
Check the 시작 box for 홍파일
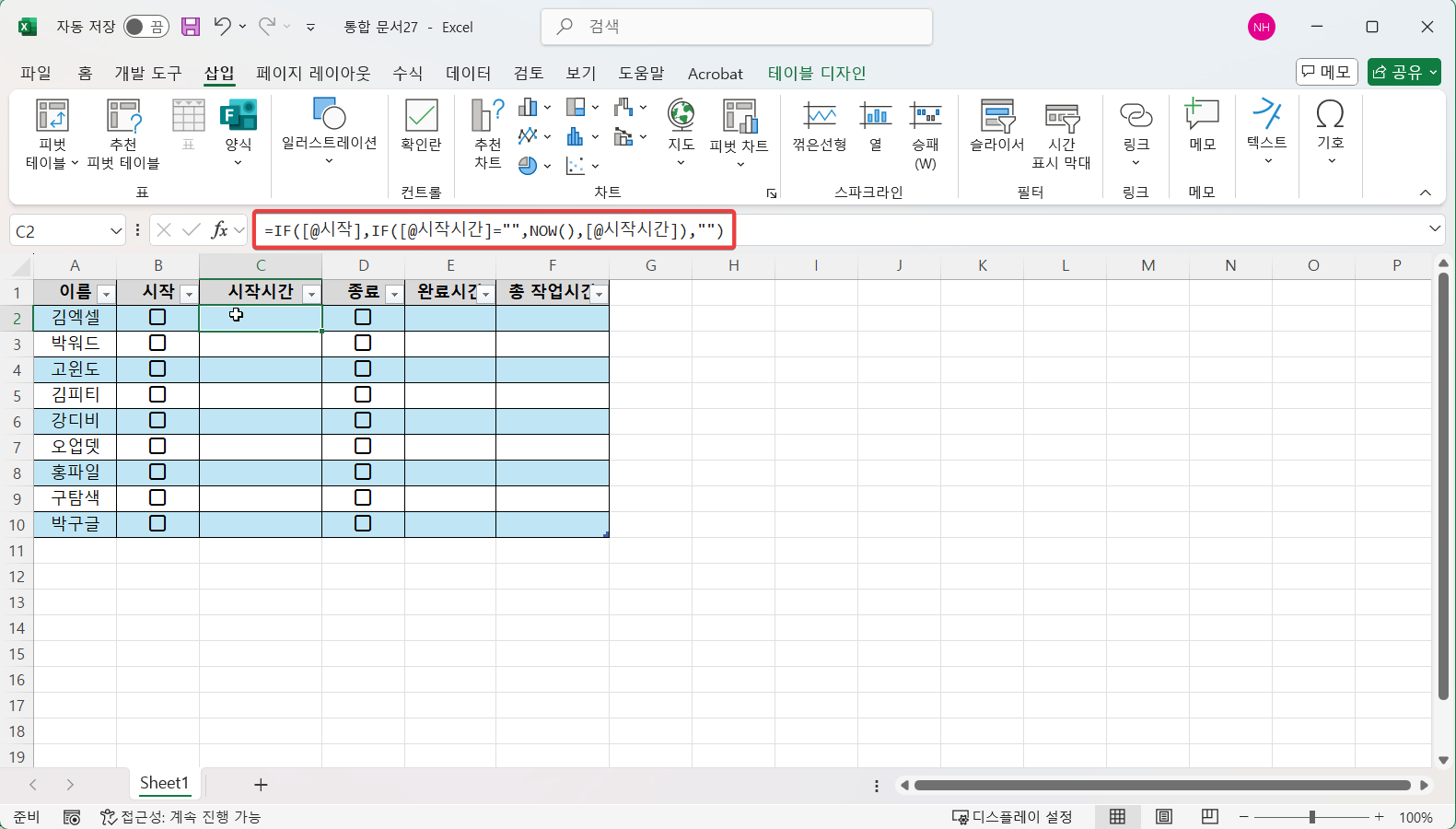coord(157,472)
